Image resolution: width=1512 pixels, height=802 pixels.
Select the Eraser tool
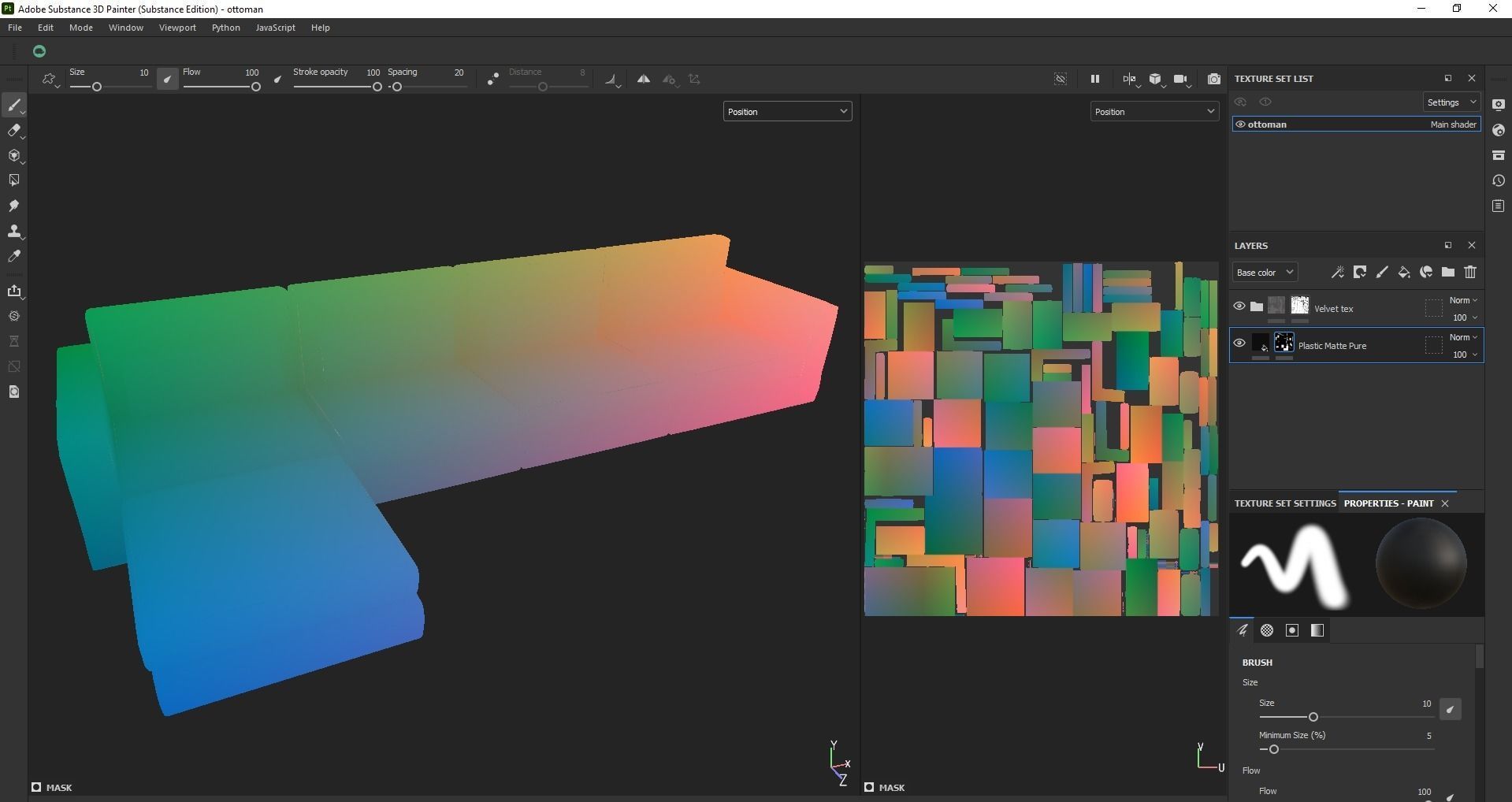[x=14, y=130]
